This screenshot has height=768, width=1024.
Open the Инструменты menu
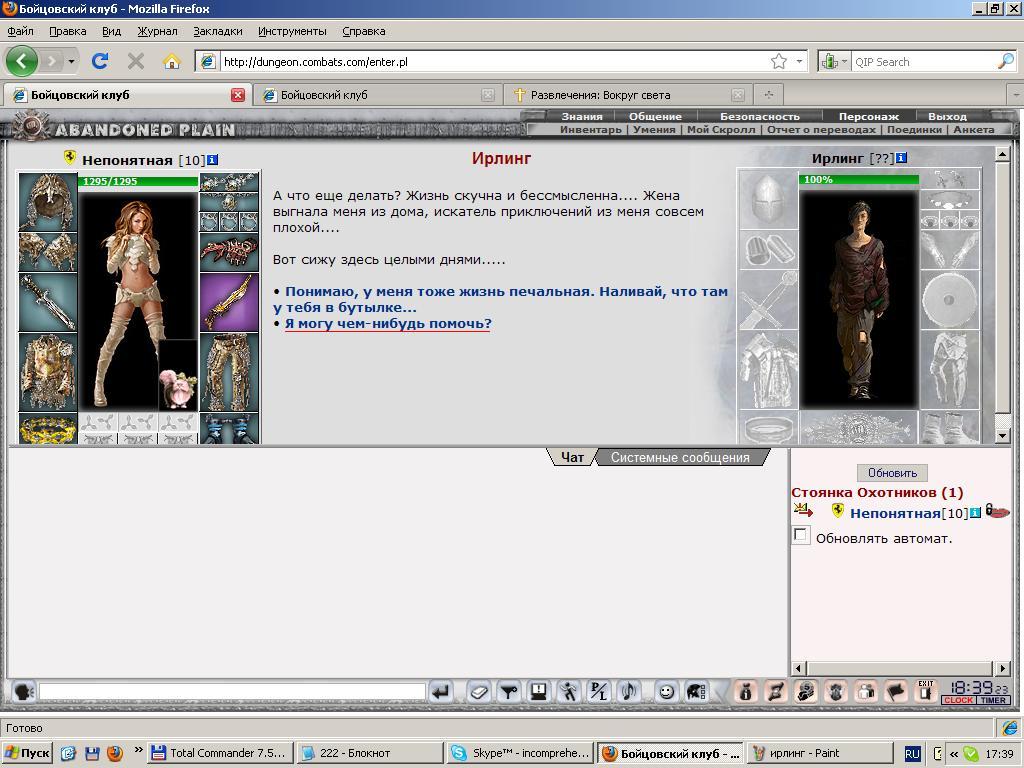pos(292,31)
